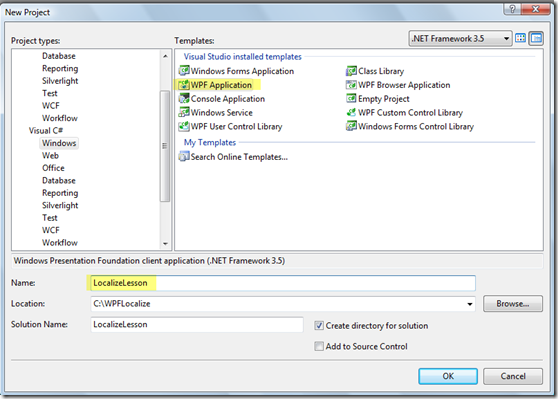Click the project types scroll up arrow
The image size is (558, 399).
pos(165,56)
